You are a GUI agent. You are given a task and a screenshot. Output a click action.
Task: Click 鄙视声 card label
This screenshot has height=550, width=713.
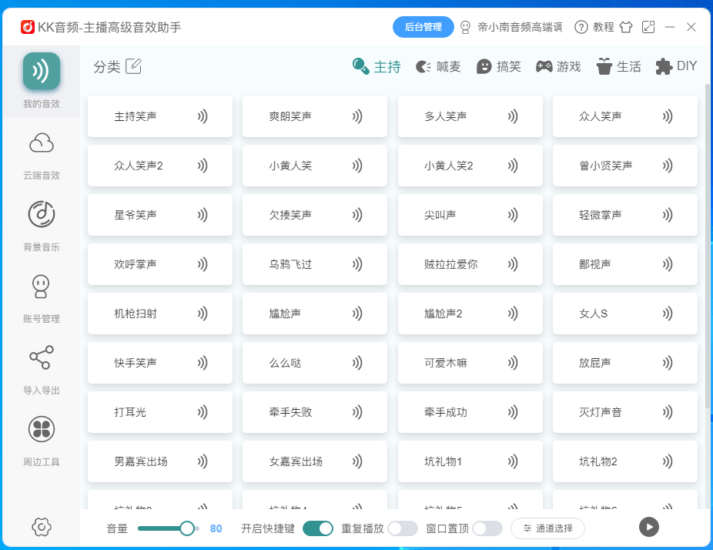click(595, 264)
